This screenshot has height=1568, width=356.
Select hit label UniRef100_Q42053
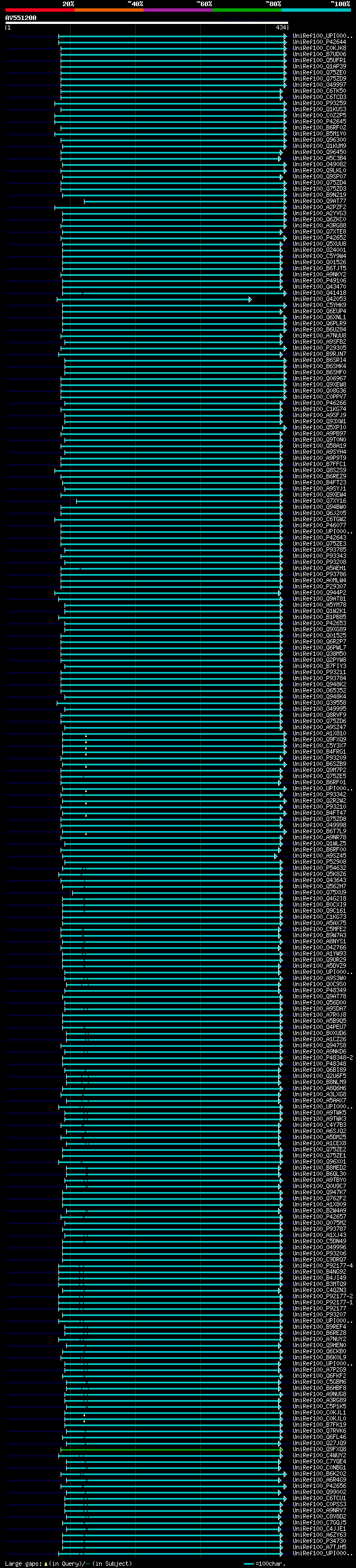click(x=319, y=299)
